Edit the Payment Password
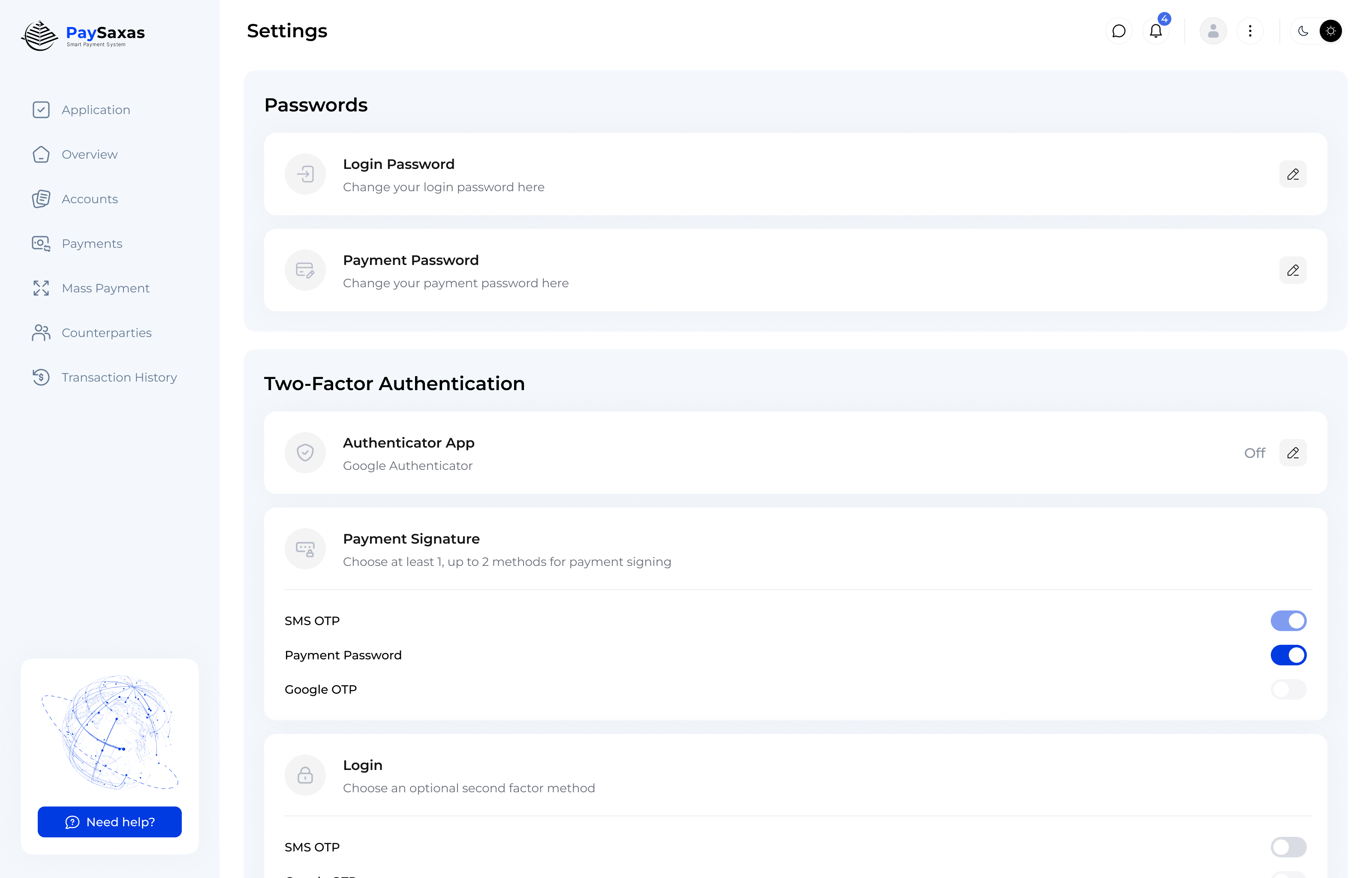1372x878 pixels. pyautogui.click(x=1292, y=270)
